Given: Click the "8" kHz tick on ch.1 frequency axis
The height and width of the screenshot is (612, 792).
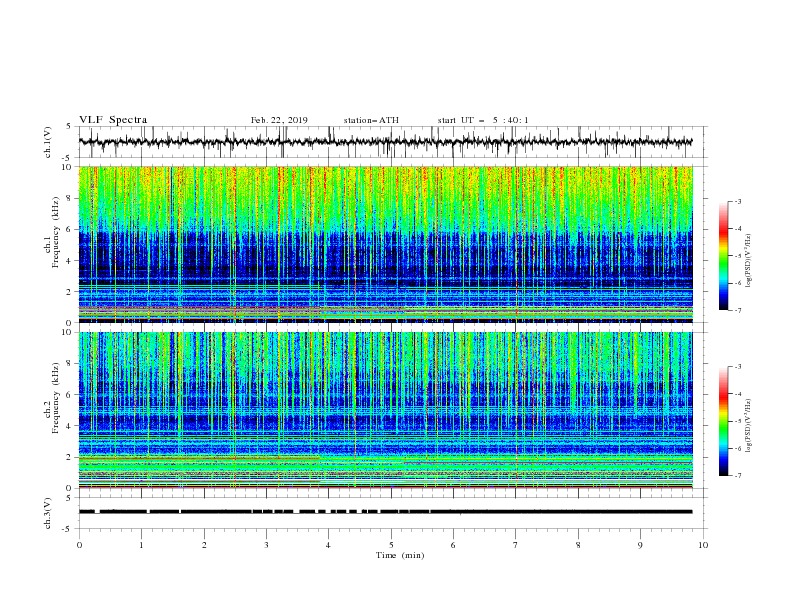Looking at the screenshot, I should (70, 198).
